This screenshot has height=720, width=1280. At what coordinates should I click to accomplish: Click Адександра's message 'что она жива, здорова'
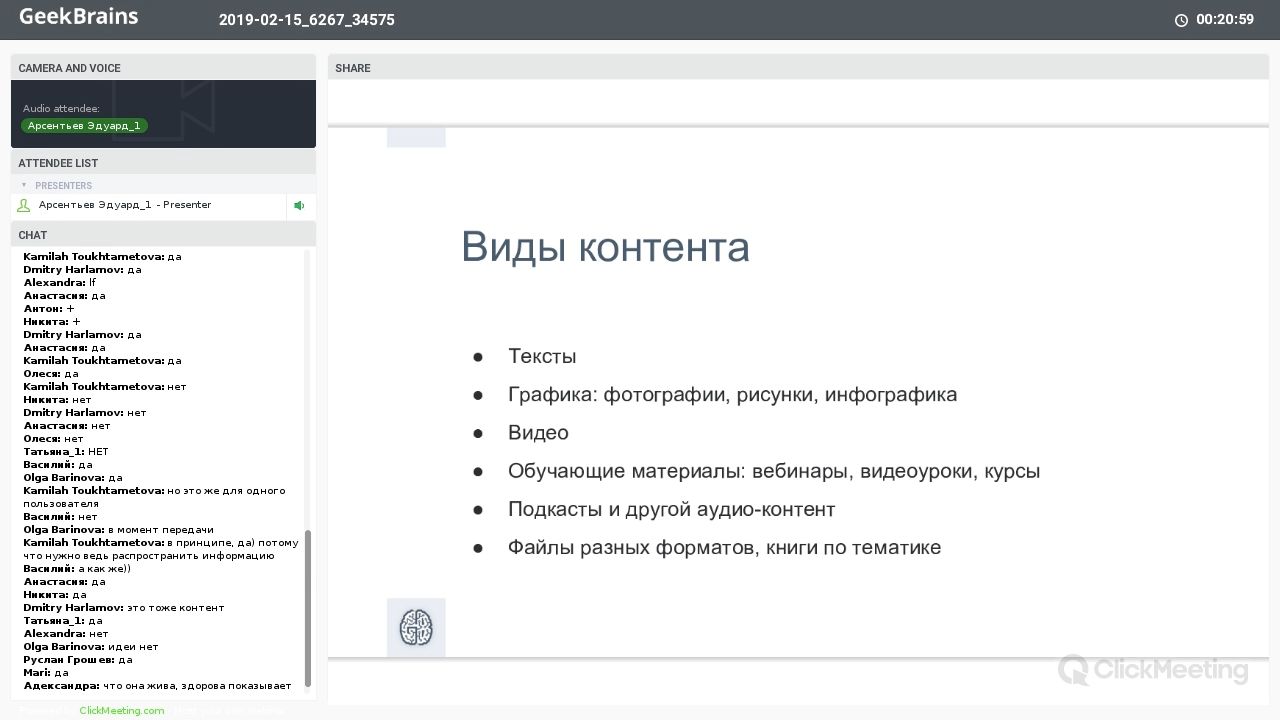click(x=157, y=686)
